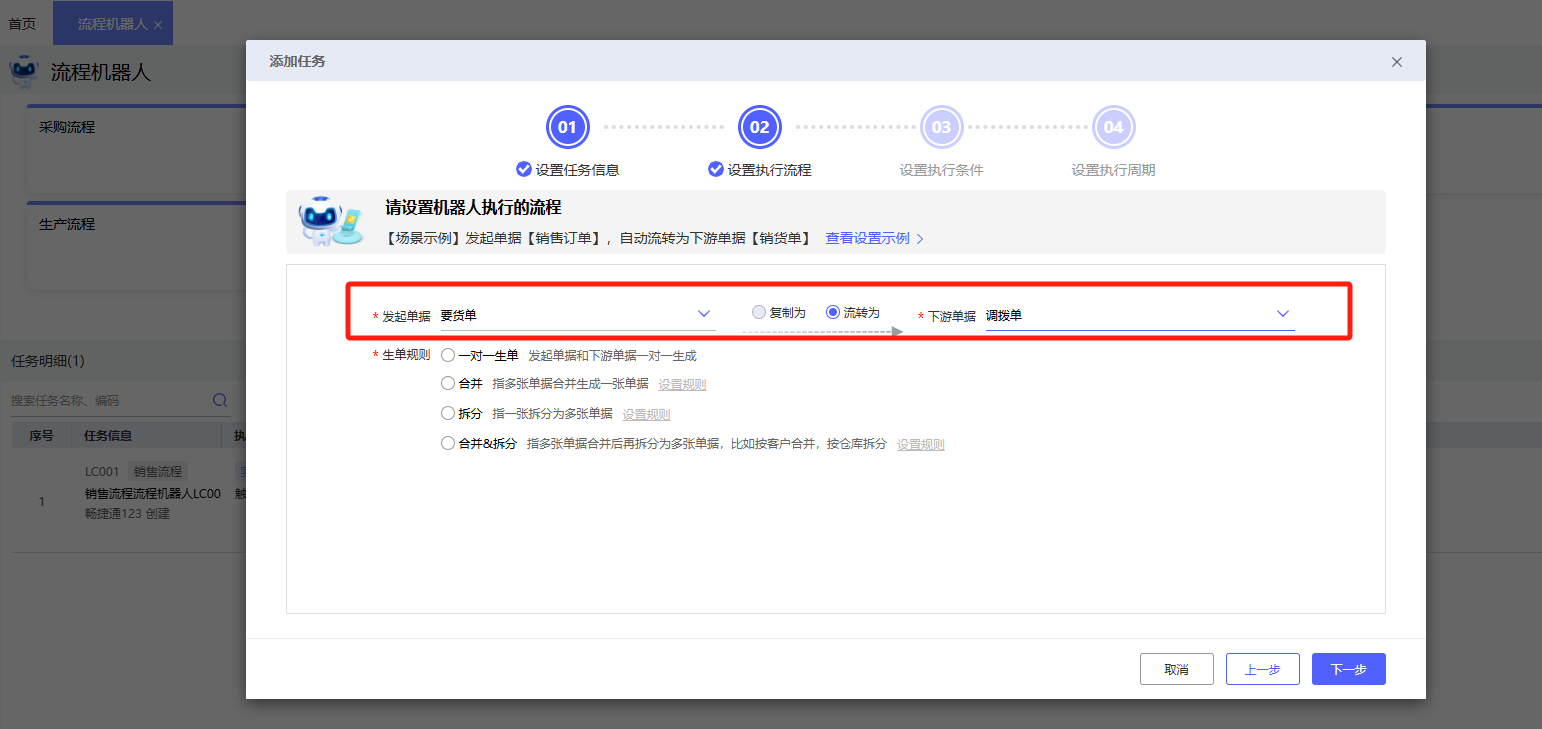Click the step 04 circle
This screenshot has width=1542, height=729.
pyautogui.click(x=1113, y=127)
